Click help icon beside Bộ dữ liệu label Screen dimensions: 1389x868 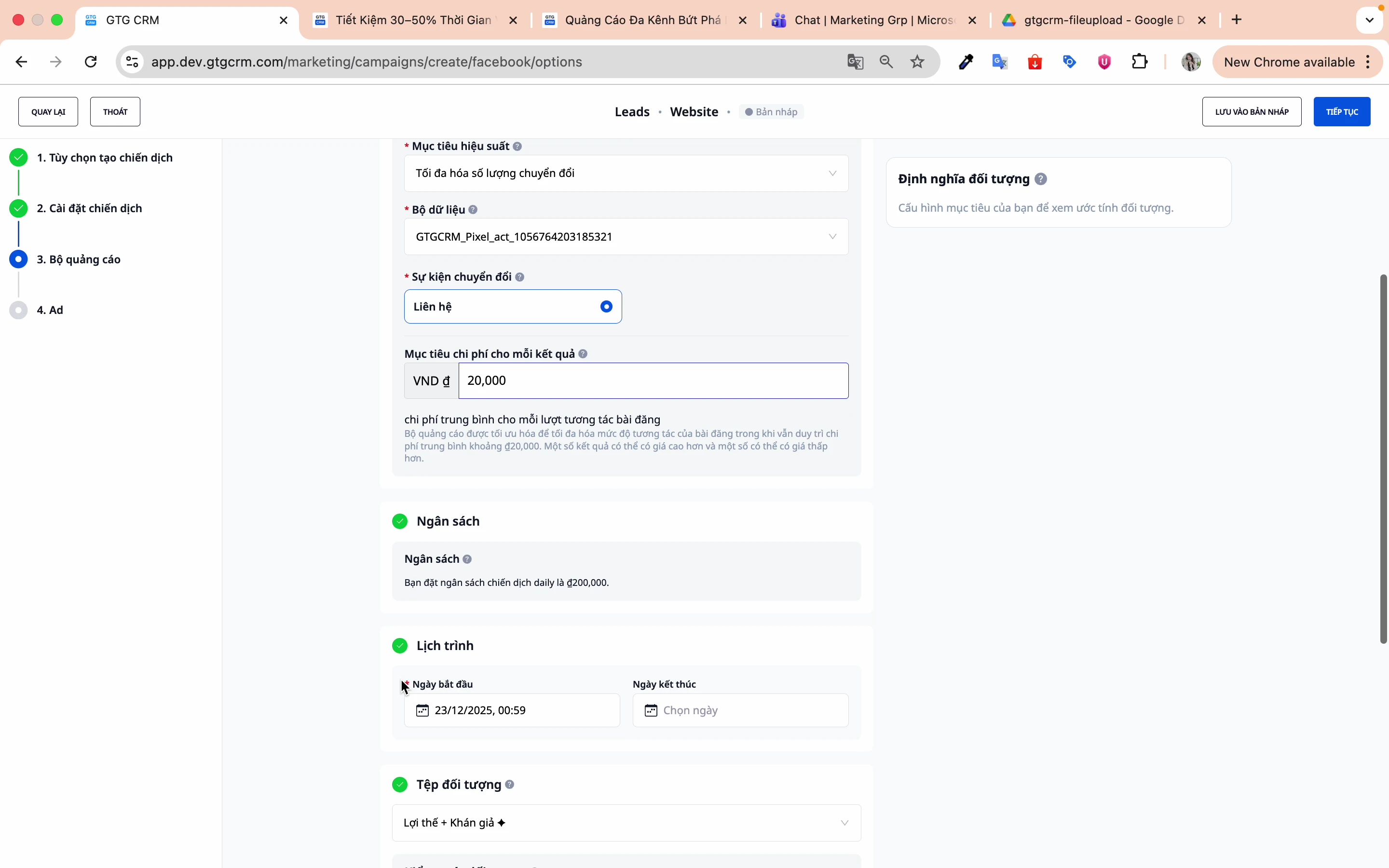click(x=473, y=210)
